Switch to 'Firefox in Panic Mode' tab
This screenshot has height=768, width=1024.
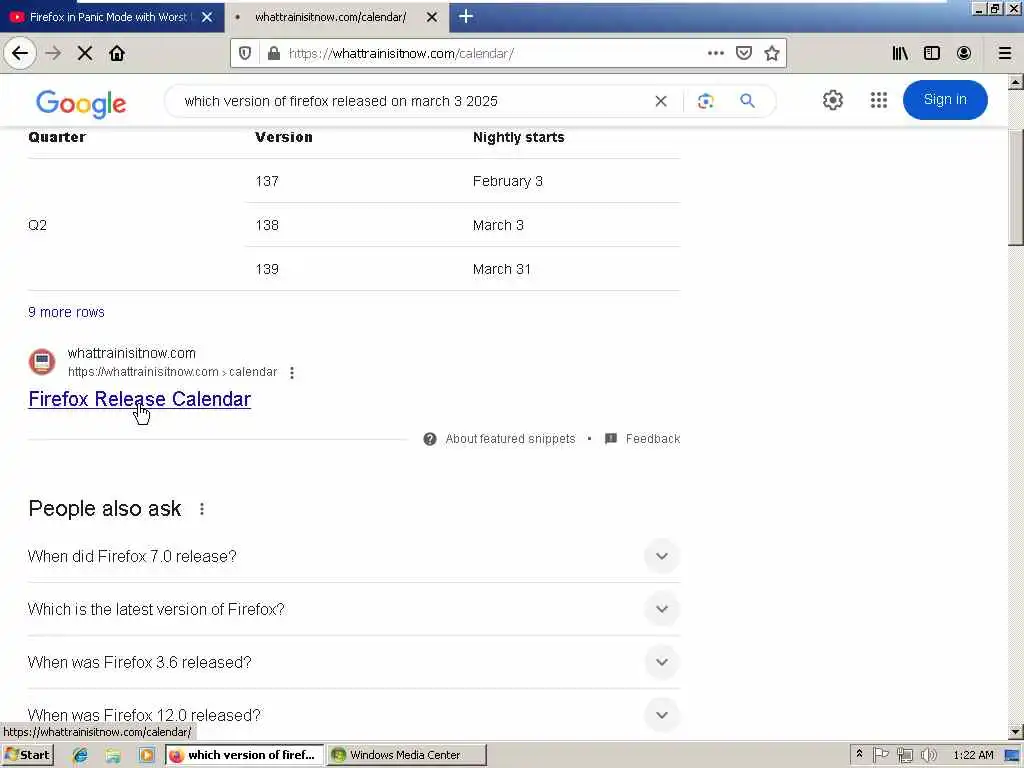[111, 17]
